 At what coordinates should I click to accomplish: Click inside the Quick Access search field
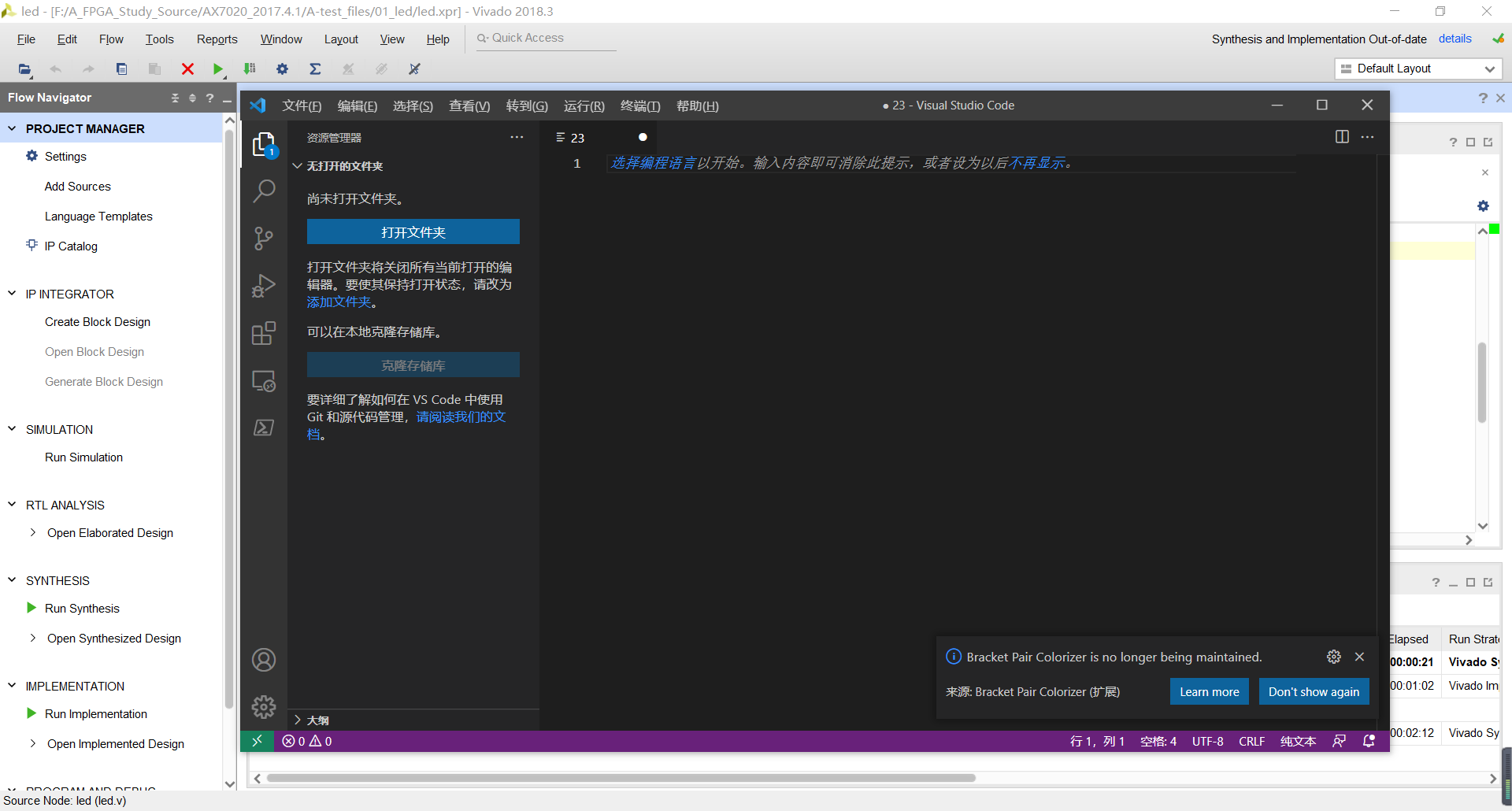pos(545,38)
